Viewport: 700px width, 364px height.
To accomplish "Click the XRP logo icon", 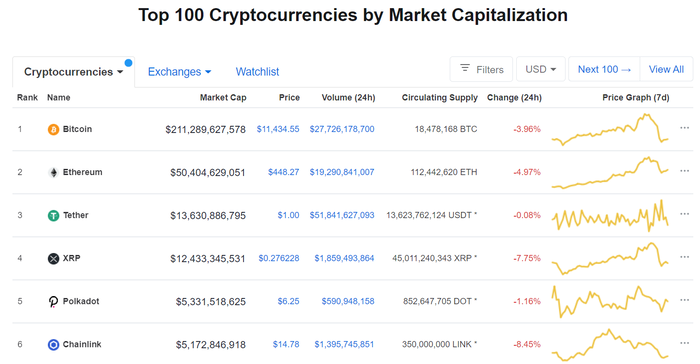I will coord(53,259).
